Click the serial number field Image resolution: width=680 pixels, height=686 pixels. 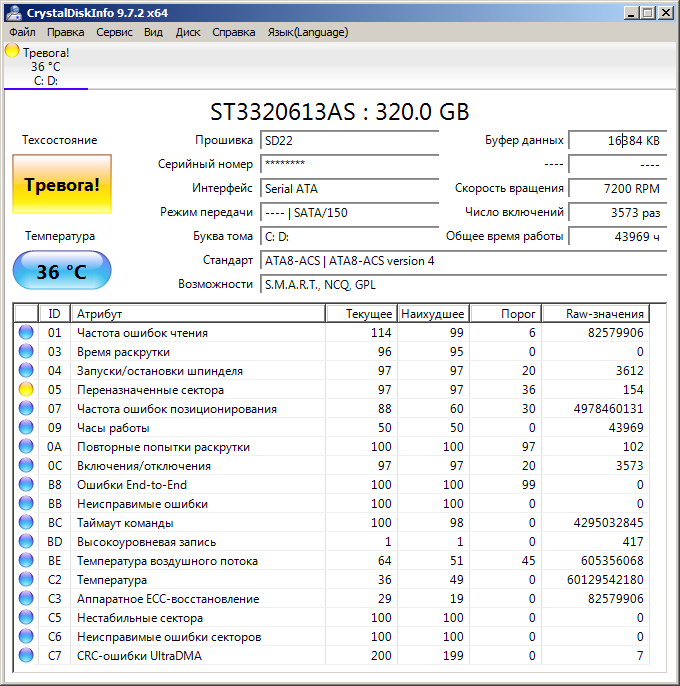(x=349, y=164)
